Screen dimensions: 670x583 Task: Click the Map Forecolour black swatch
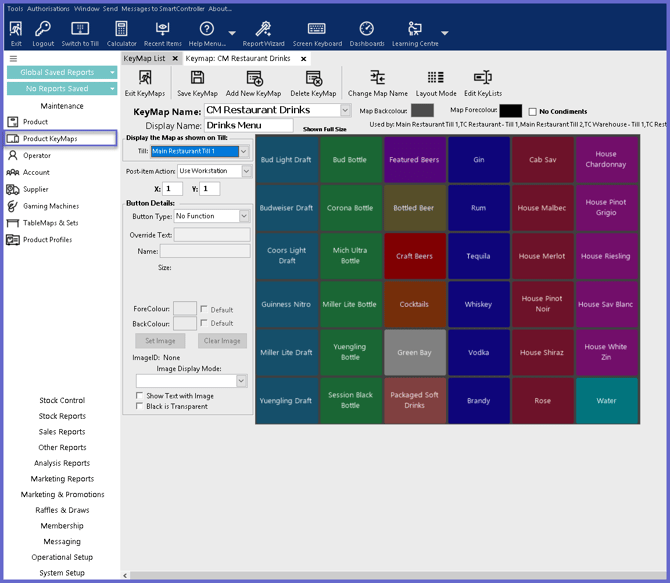[x=510, y=111]
